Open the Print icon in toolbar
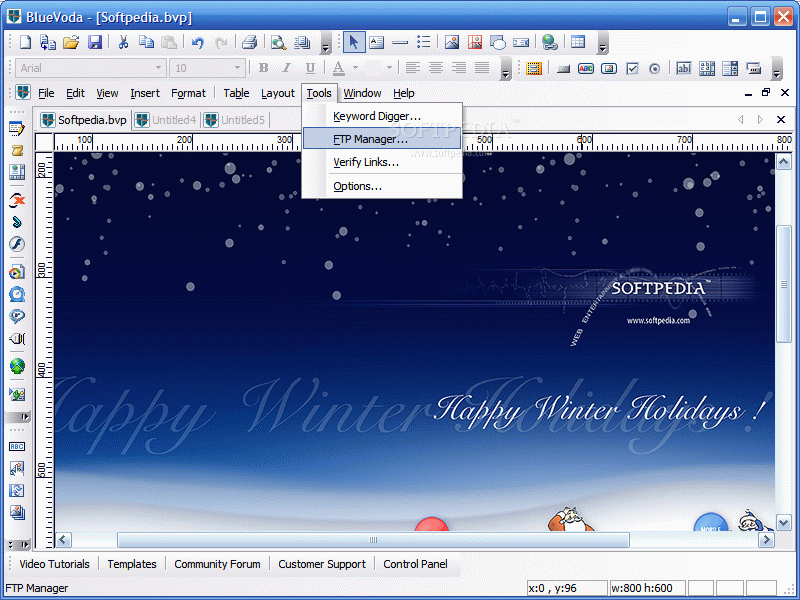This screenshot has height=600, width=800. click(x=249, y=42)
